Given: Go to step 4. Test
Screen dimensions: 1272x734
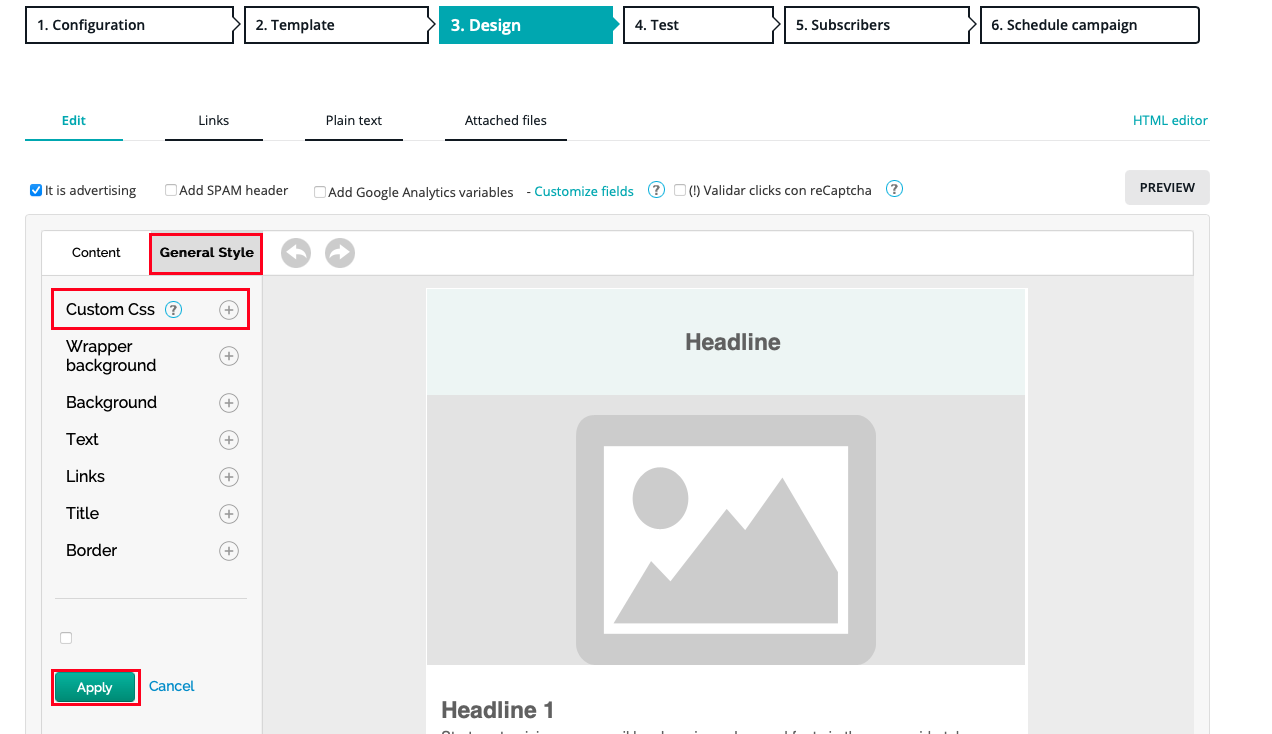Looking at the screenshot, I should point(696,25).
